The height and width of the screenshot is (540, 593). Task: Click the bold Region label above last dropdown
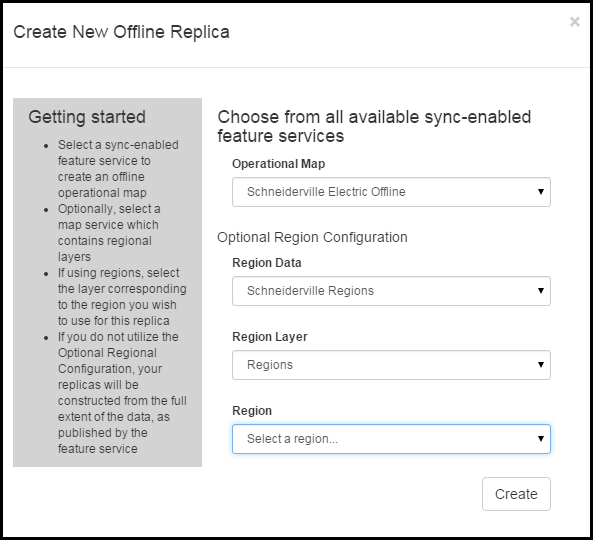tap(252, 411)
